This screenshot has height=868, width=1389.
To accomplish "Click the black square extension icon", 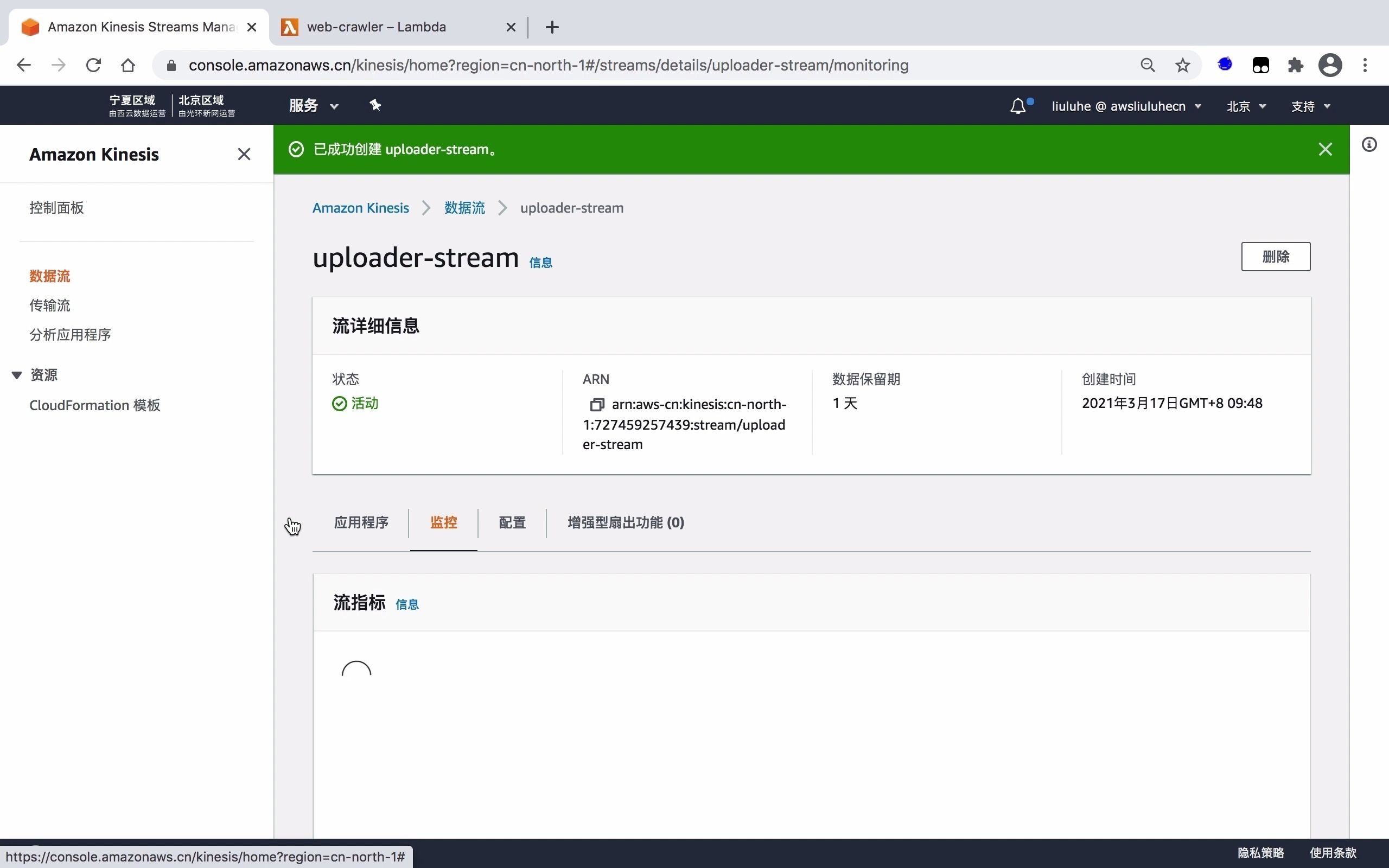I will pyautogui.click(x=1260, y=66).
